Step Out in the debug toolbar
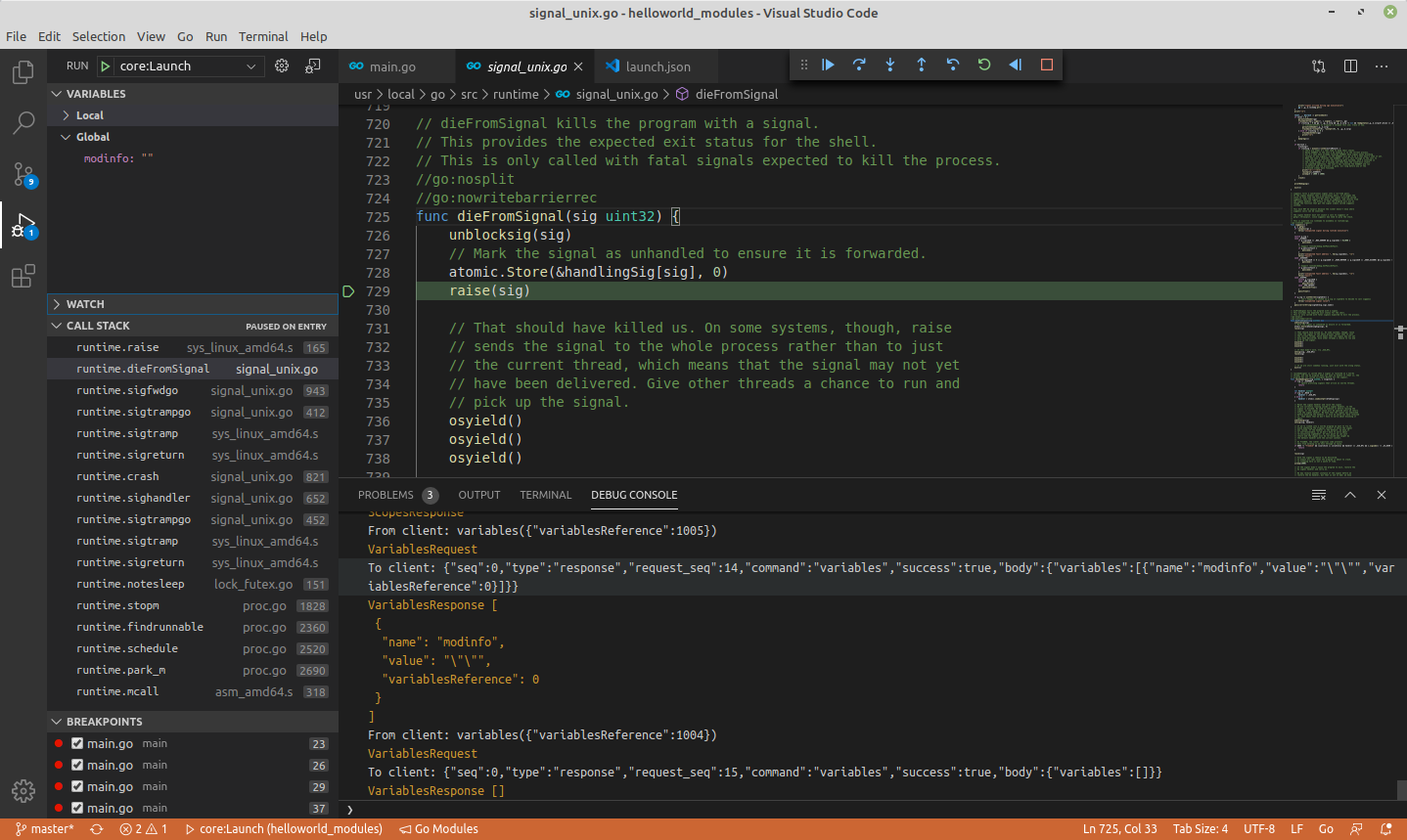The image size is (1407, 840). [922, 65]
